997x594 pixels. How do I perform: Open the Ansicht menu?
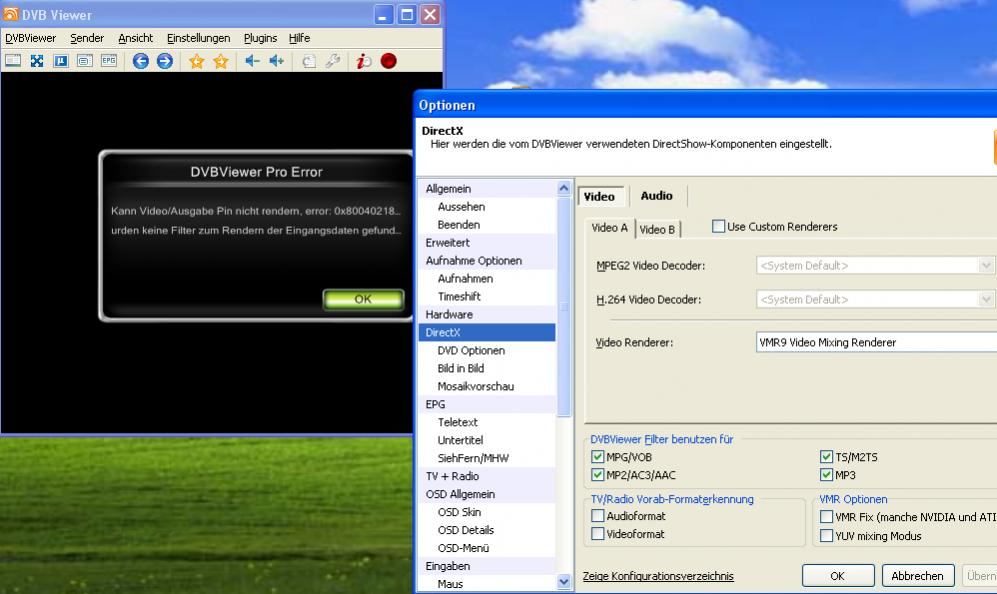coord(135,38)
